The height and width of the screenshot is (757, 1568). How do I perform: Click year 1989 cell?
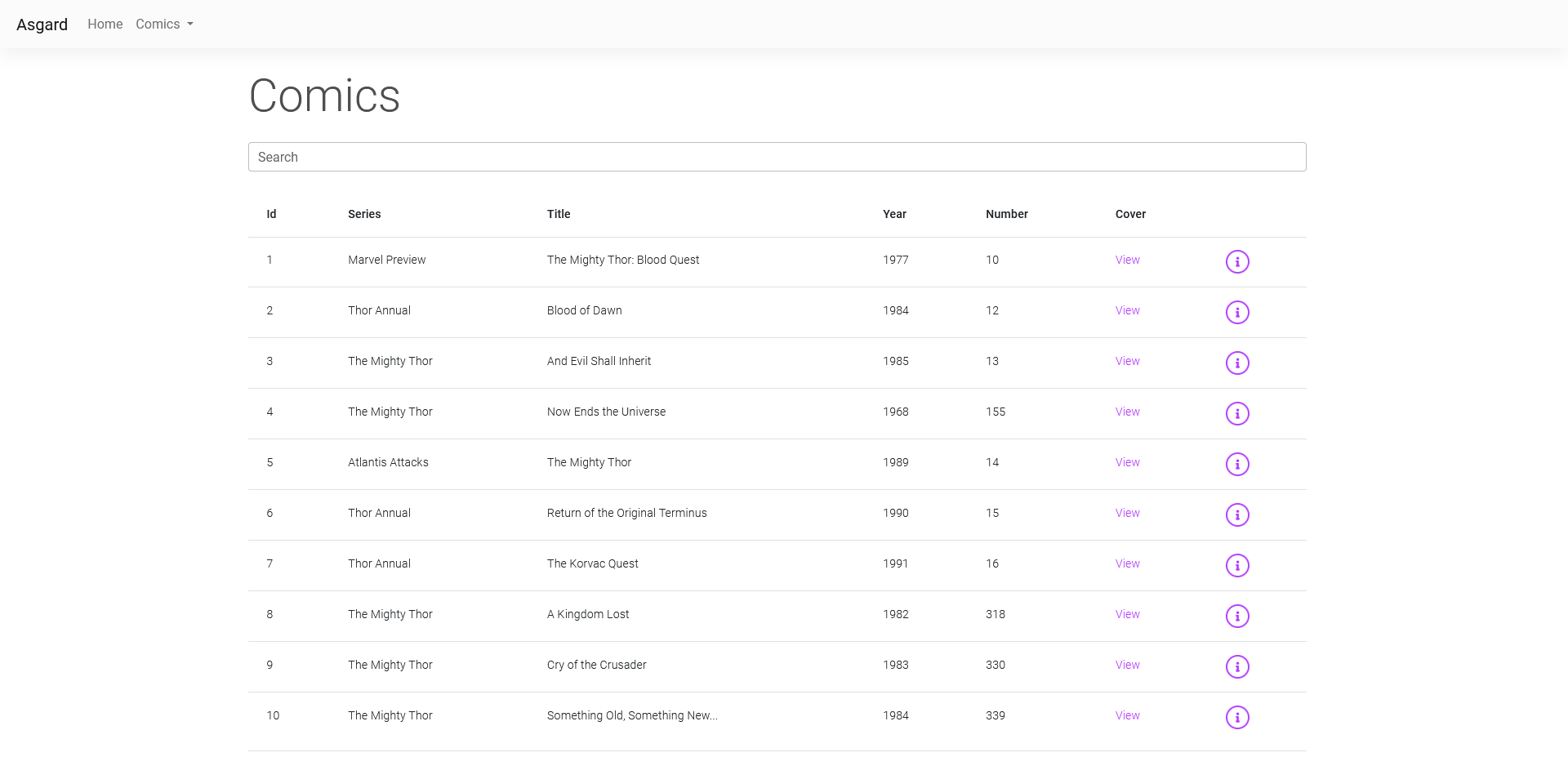click(895, 462)
